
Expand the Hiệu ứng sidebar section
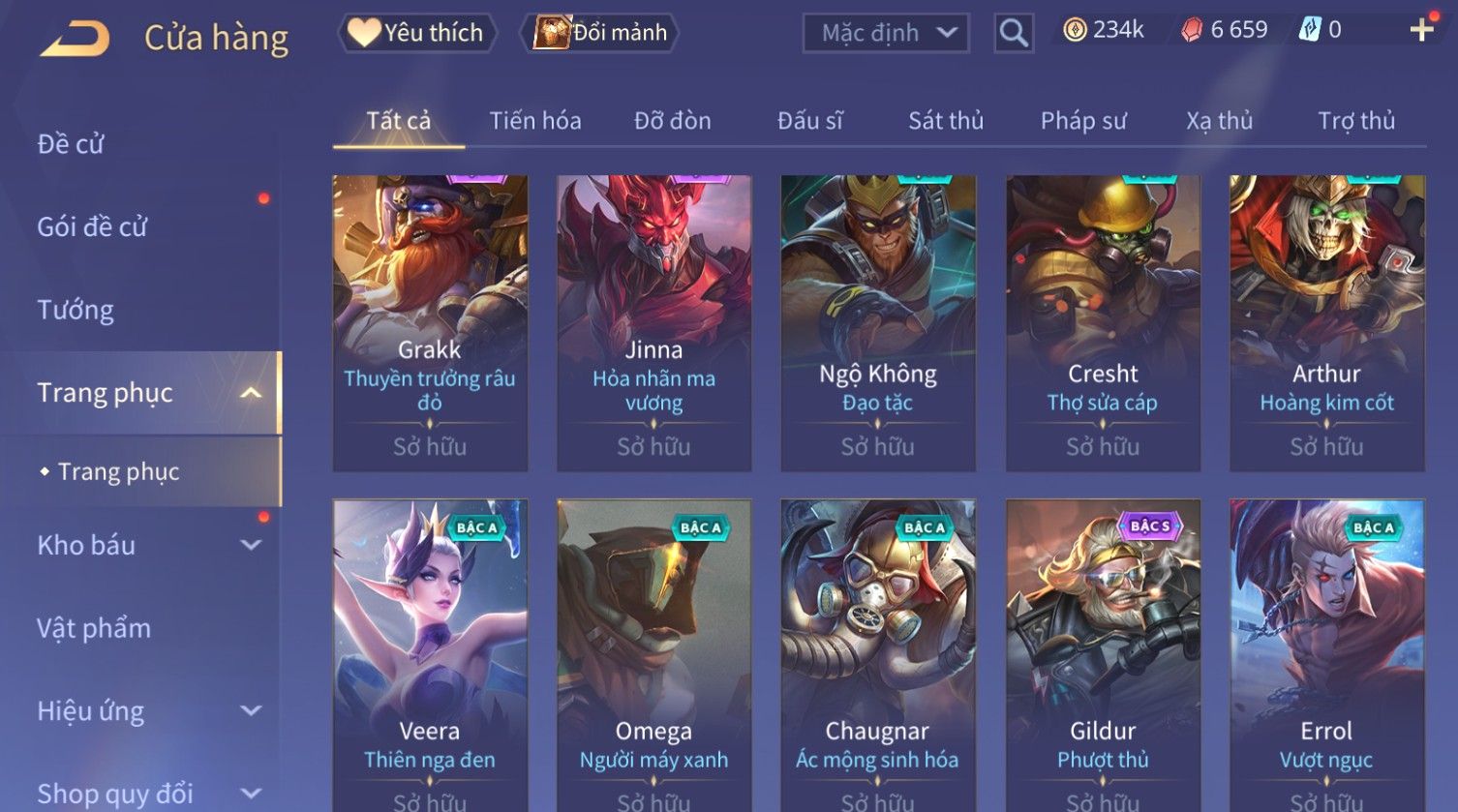click(251, 710)
